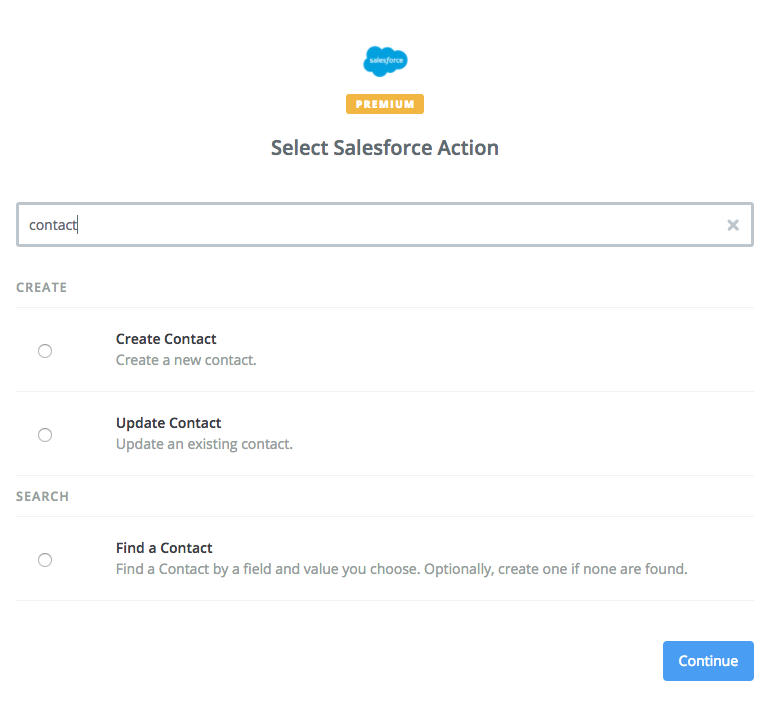Click 'Update an existing contact.' description
This screenshot has height=715, width=770.
204,444
